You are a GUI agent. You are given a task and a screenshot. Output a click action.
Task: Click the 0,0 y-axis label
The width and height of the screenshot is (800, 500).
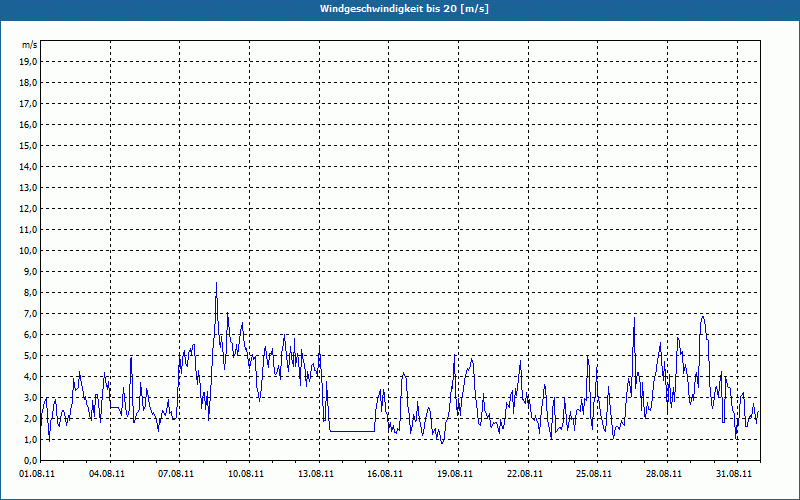coord(30,460)
